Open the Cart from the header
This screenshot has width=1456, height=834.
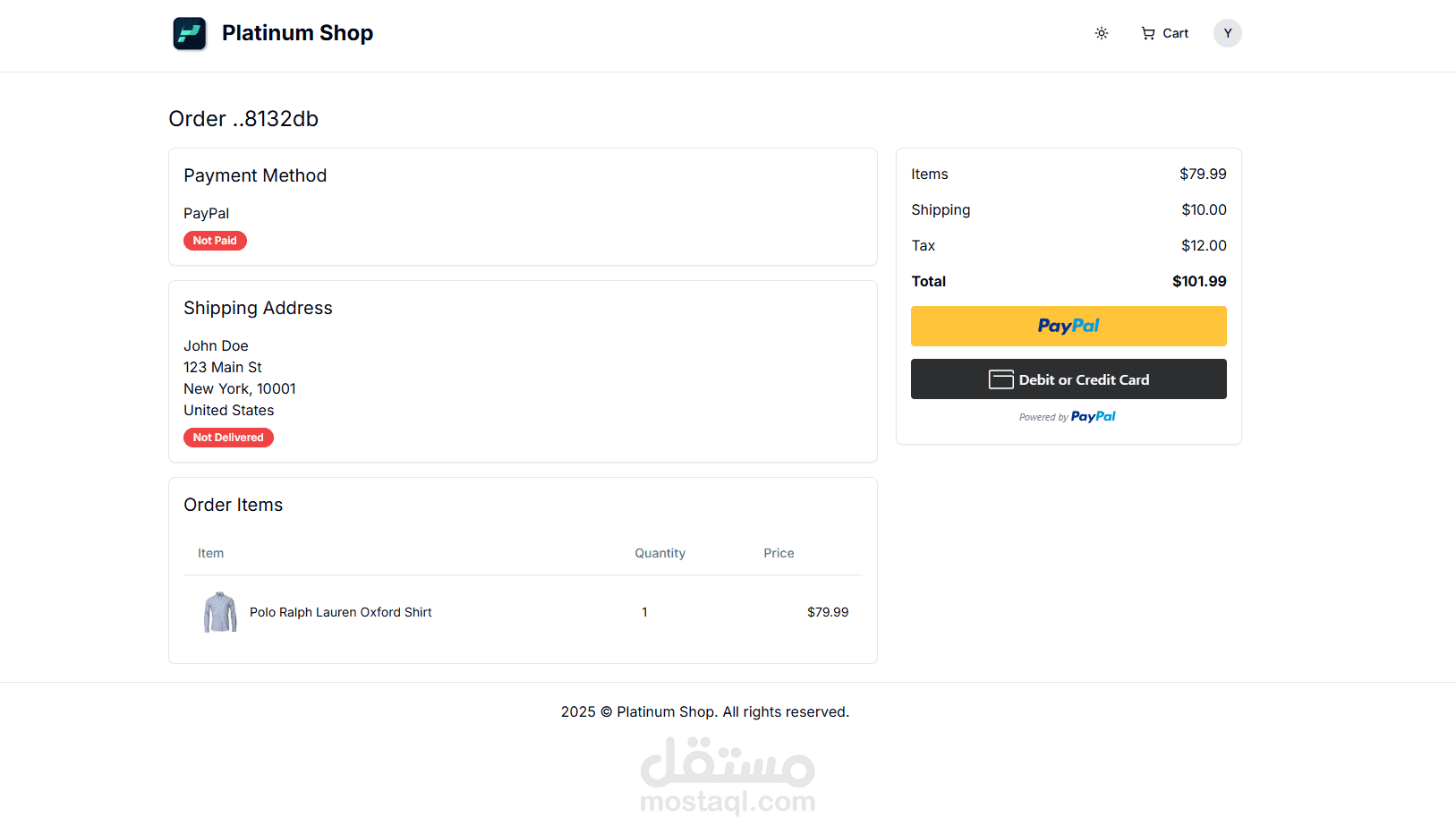tap(1164, 33)
